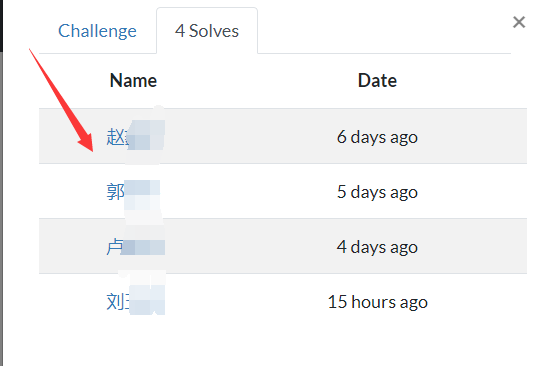
Task: Click the red arrow annotation head
Action: click(87, 143)
